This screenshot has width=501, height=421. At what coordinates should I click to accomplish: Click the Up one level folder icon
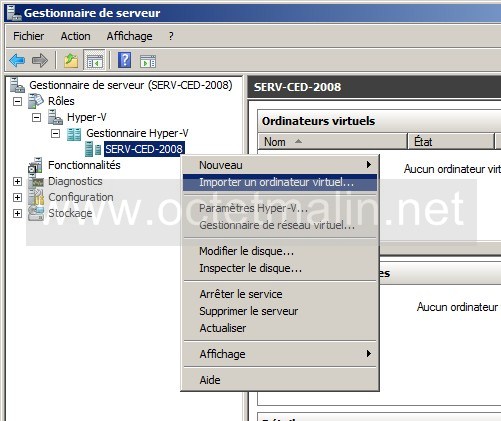click(71, 61)
